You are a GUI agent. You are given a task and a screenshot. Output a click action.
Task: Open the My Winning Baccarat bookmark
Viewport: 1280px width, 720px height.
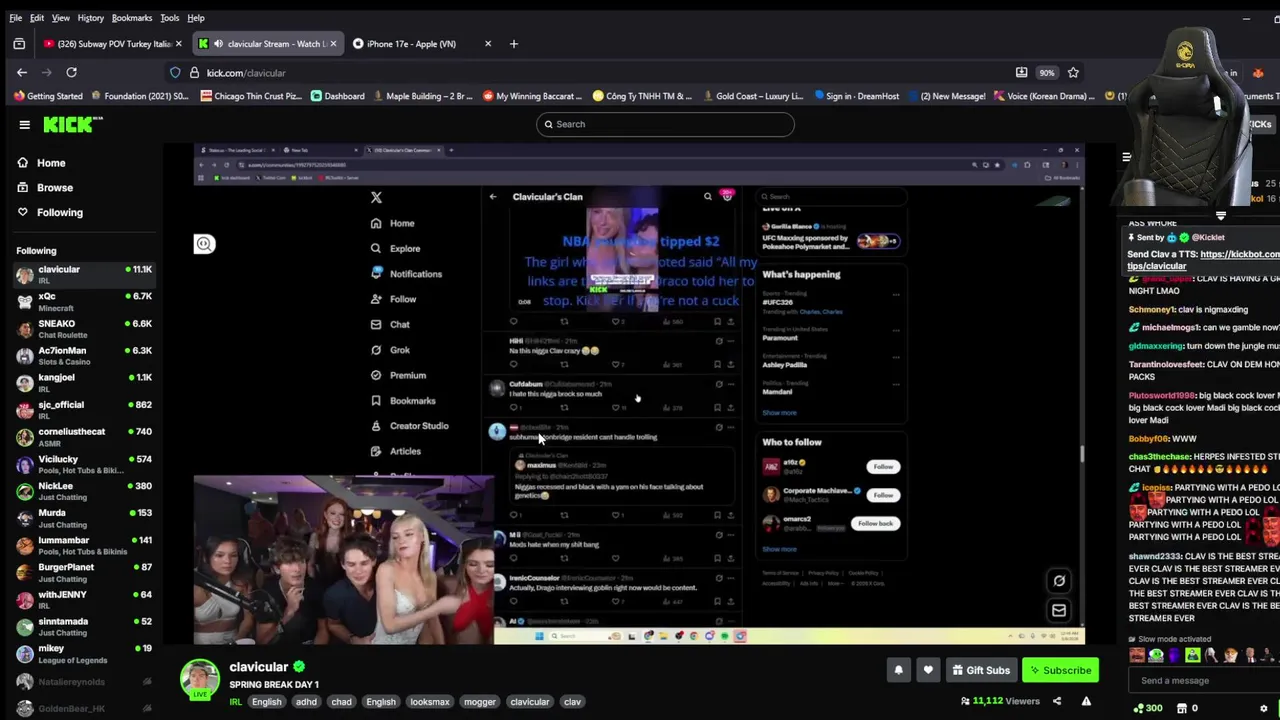(x=532, y=96)
